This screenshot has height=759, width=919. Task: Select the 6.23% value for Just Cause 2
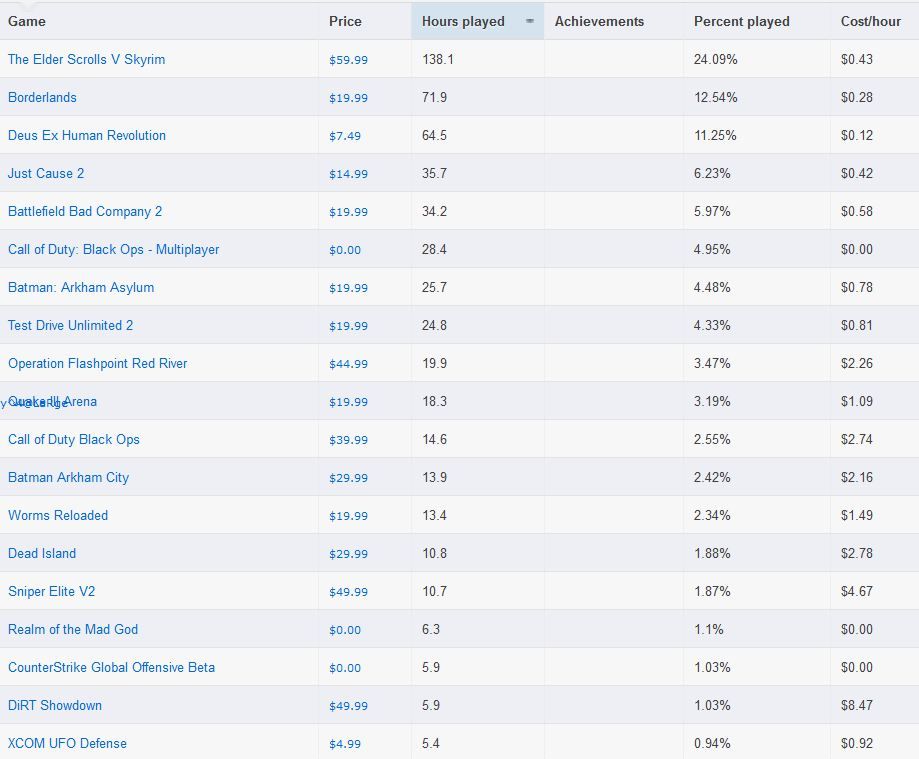pos(712,173)
